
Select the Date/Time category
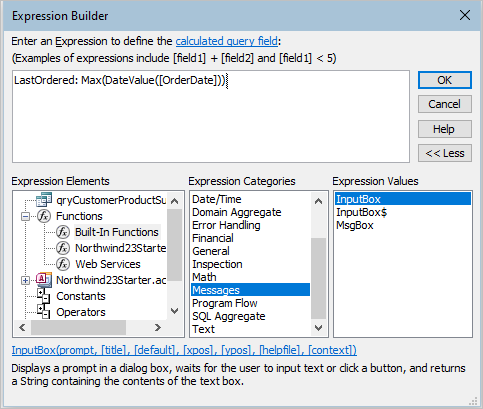click(250, 199)
